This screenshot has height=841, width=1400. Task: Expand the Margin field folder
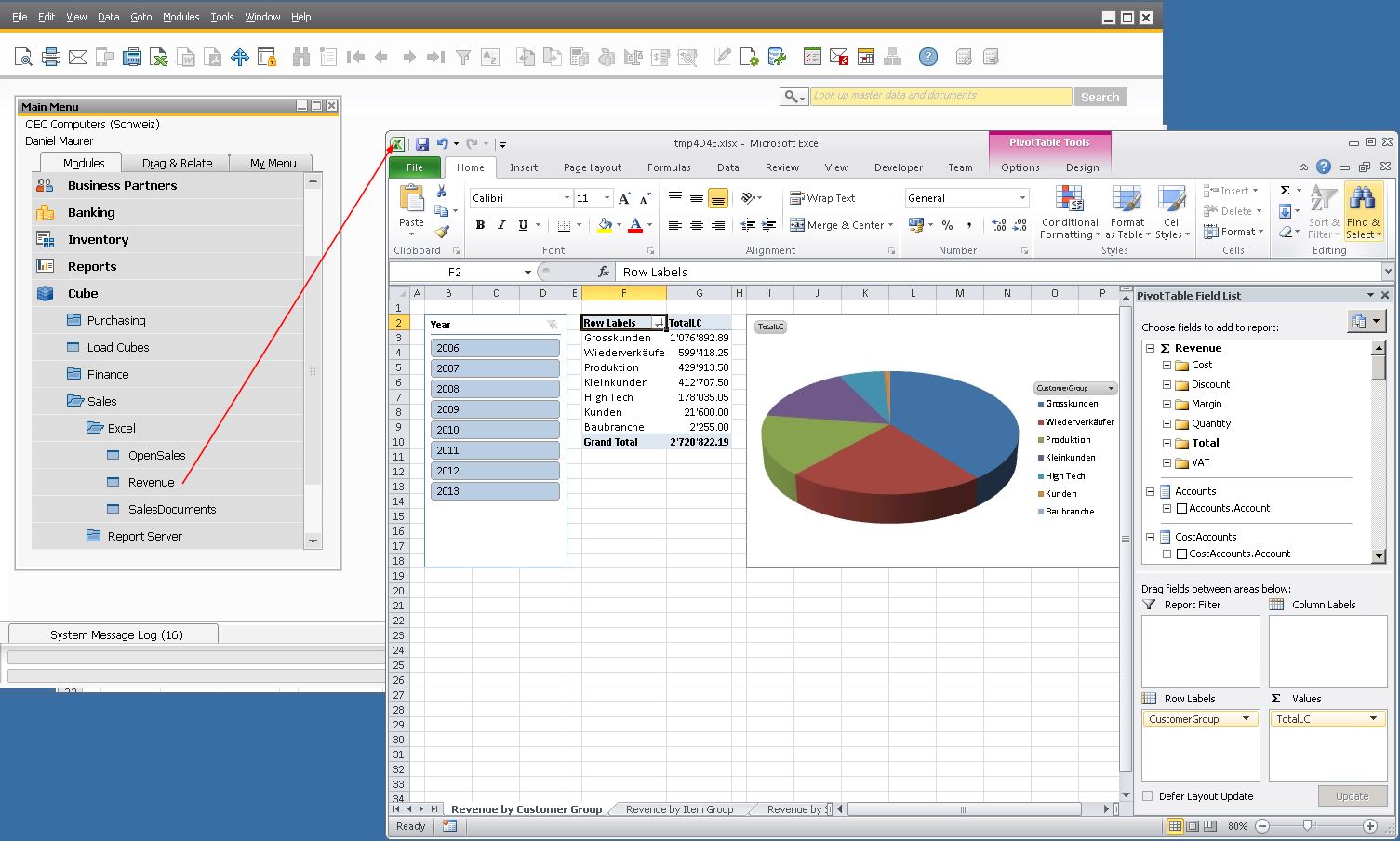[1167, 405]
